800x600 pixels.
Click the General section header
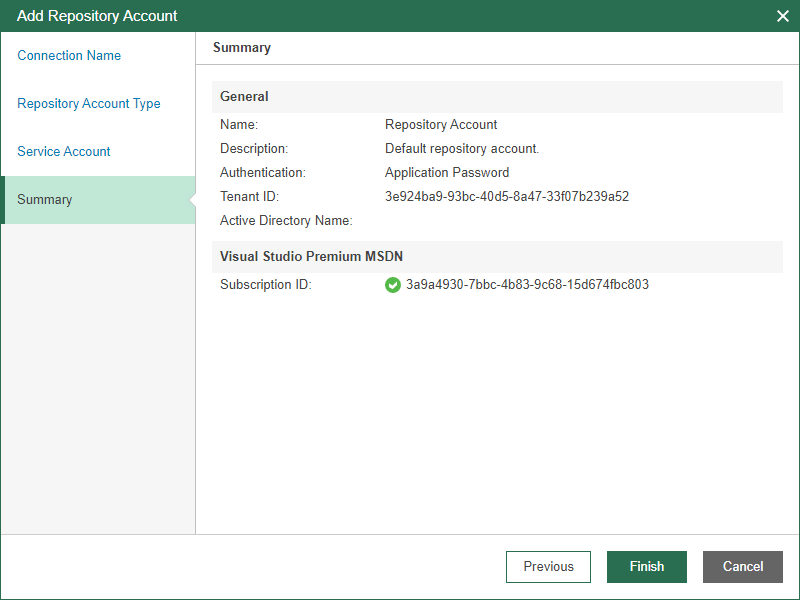tap(244, 97)
